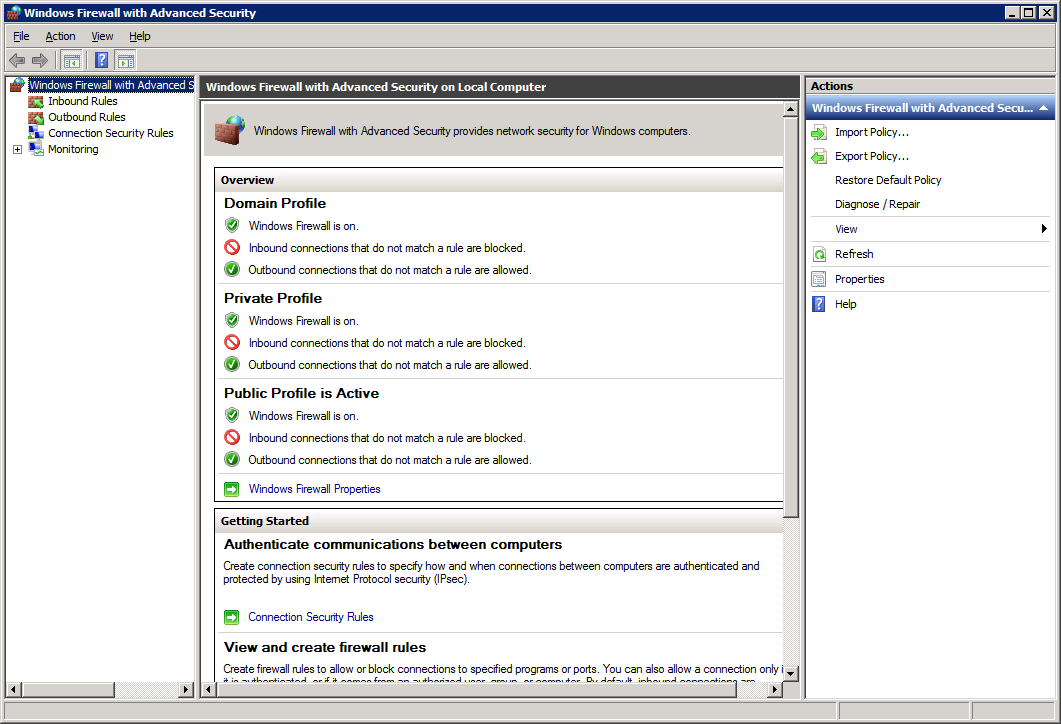This screenshot has width=1061, height=724.
Task: Click the Import Policy green arrow icon
Action: [819, 133]
